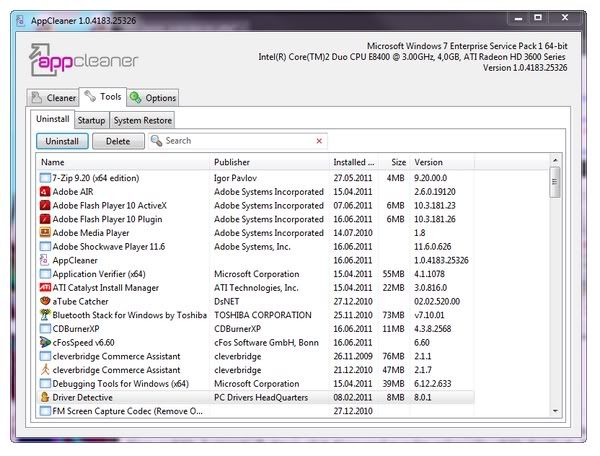Click size "73MB" cell

click(393, 315)
